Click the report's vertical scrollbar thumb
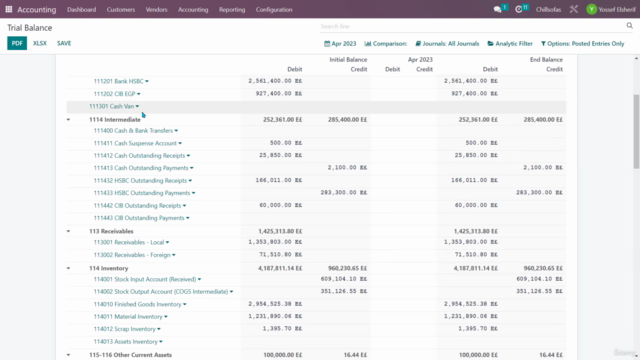This screenshot has height=360, width=640. 636,131
